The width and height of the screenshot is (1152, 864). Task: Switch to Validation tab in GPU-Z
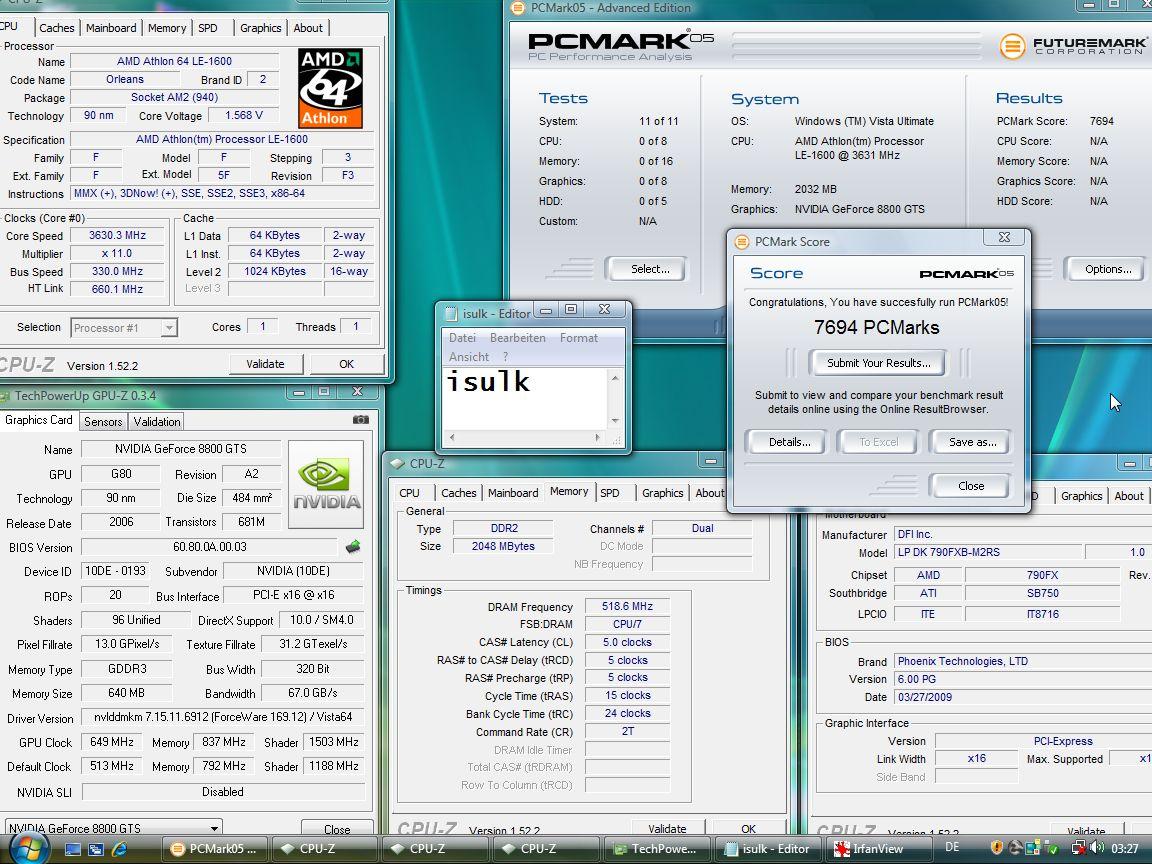click(x=156, y=422)
